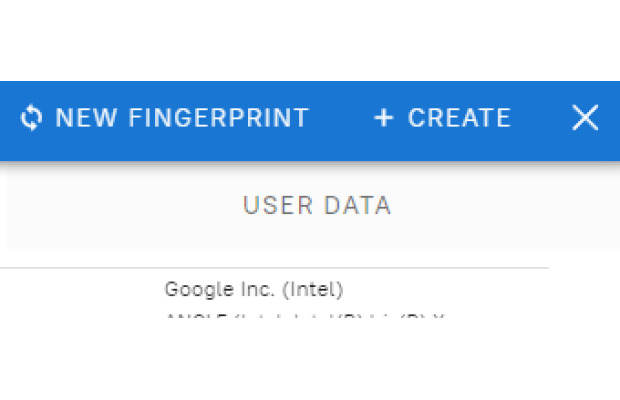Click the circular refresh arrows icon
This screenshot has height=400, width=620.
pos(31,118)
